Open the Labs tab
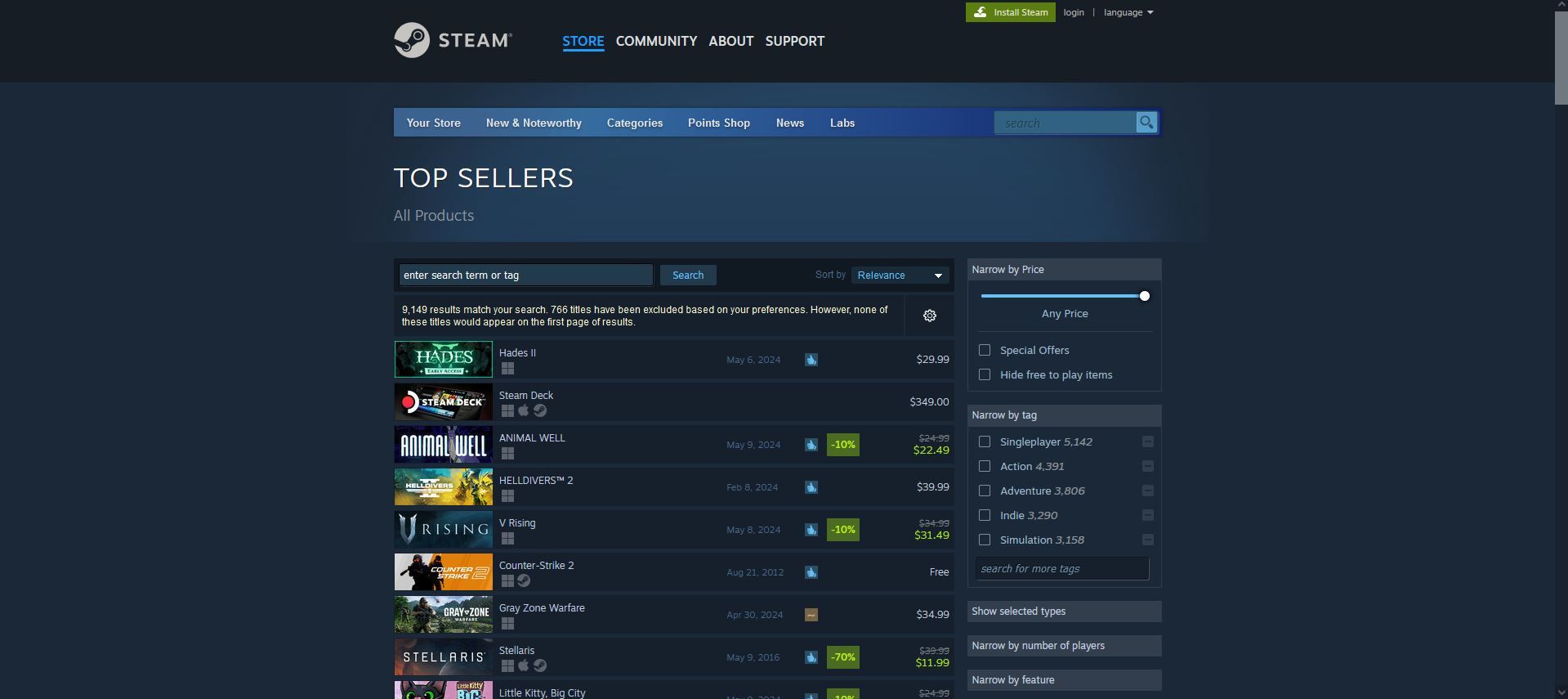Viewport: 1568px width, 699px height. 842,123
